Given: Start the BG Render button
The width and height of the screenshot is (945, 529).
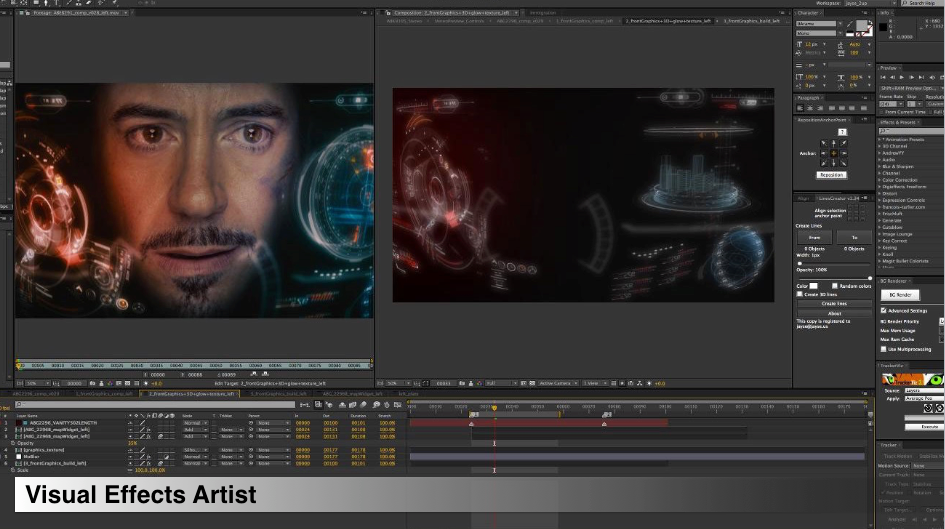Looking at the screenshot, I should point(900,295).
